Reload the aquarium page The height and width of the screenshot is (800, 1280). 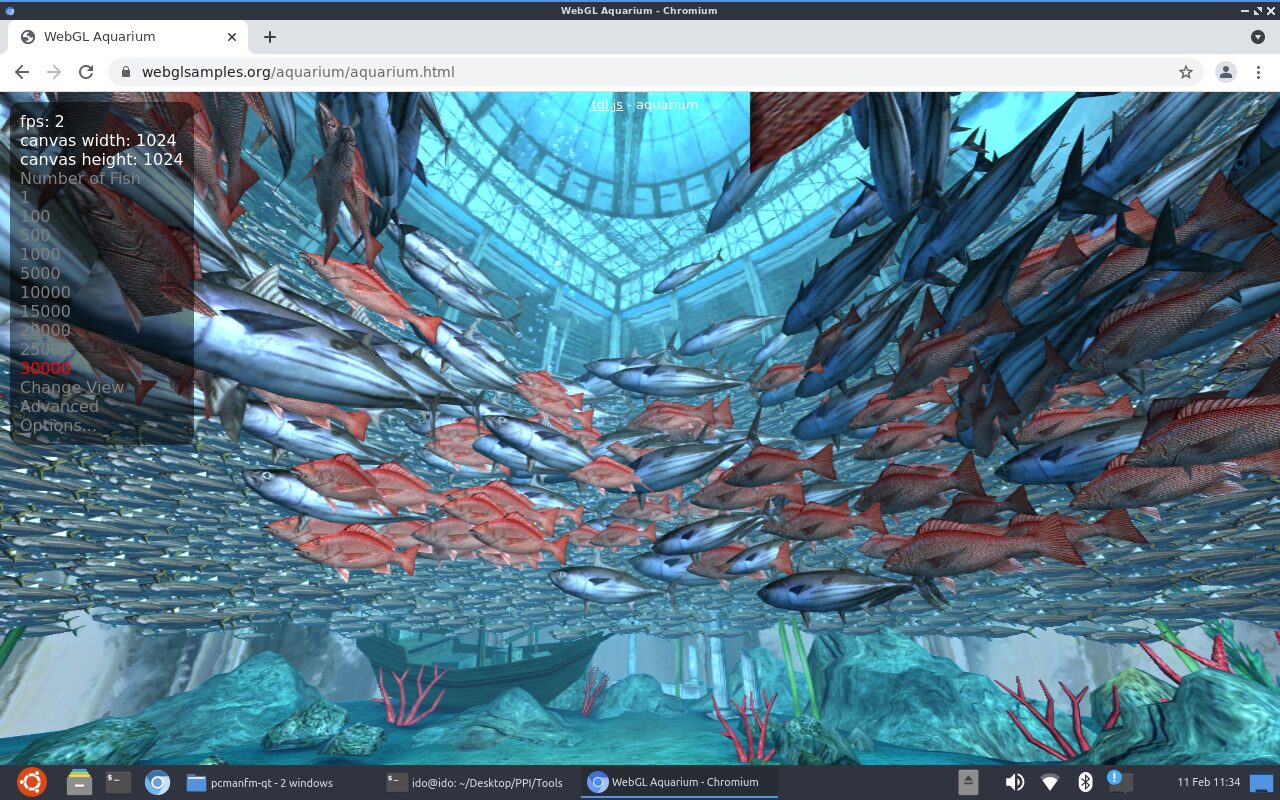86,72
